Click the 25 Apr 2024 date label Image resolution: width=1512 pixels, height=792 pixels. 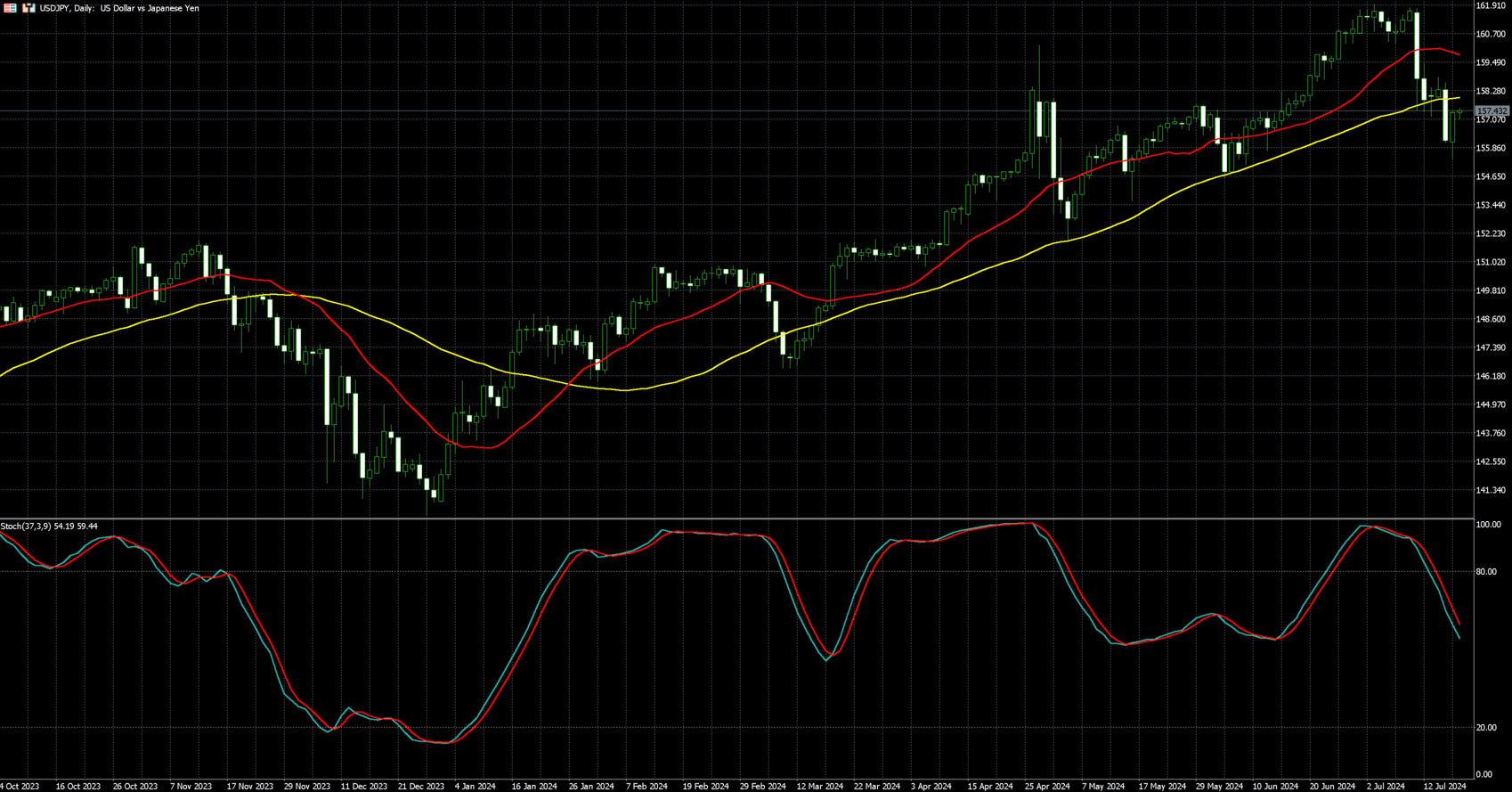(x=1046, y=787)
